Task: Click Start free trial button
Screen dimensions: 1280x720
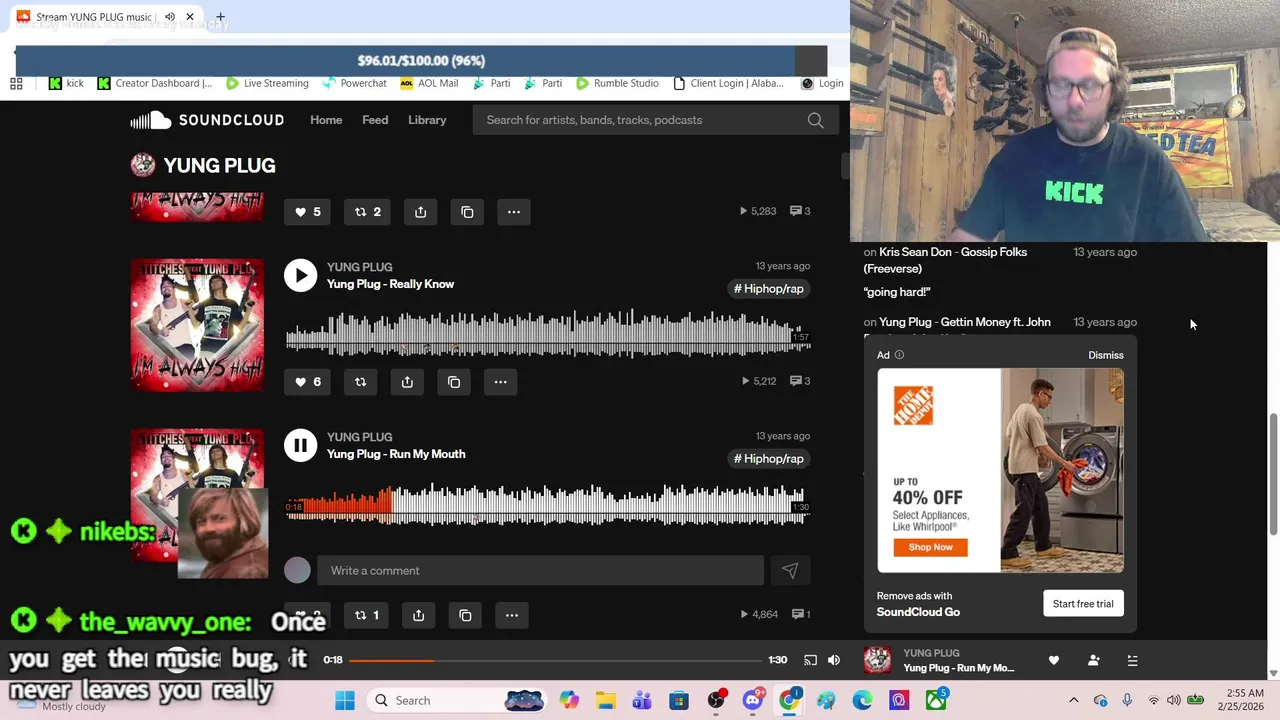Action: (x=1083, y=604)
